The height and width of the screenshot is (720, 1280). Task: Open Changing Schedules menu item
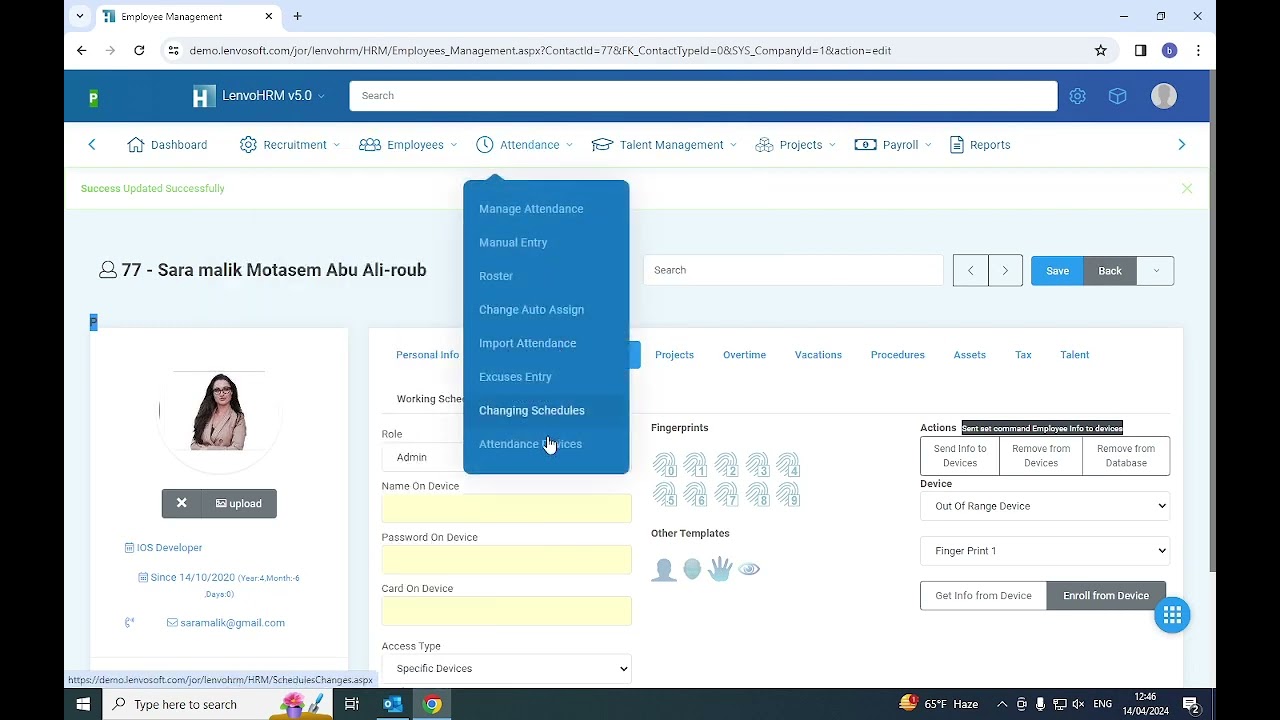532,411
